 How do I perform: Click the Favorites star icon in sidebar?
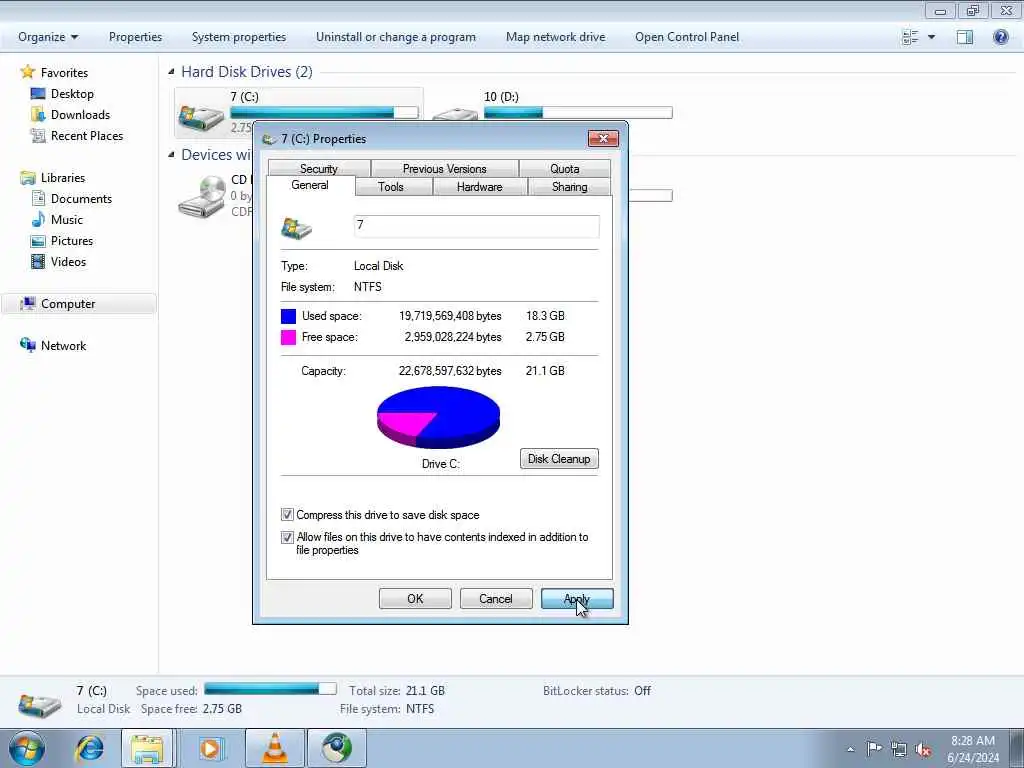point(27,72)
